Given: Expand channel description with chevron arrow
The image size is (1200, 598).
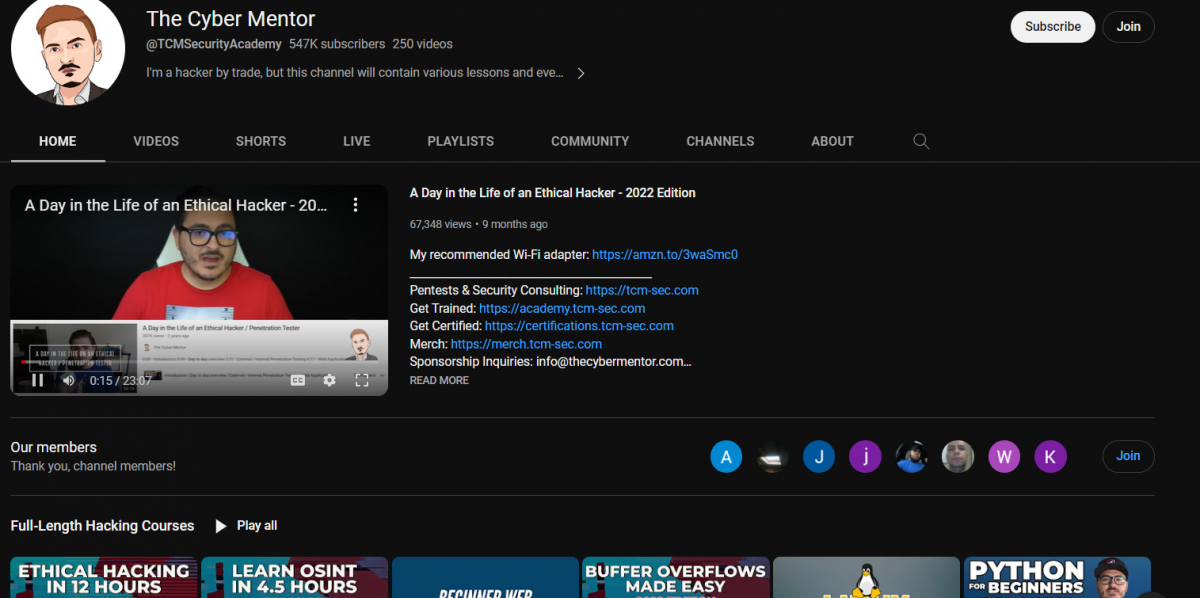Looking at the screenshot, I should point(580,73).
